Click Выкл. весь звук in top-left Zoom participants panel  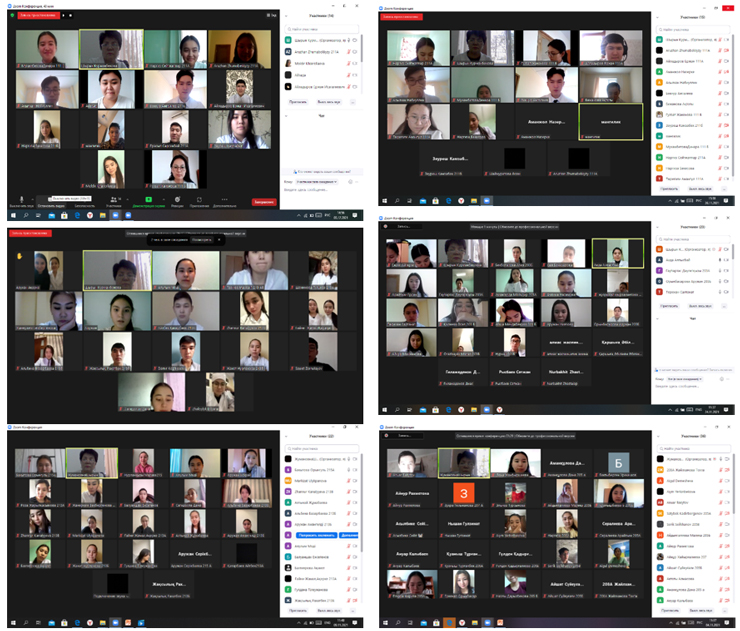pyautogui.click(x=329, y=101)
